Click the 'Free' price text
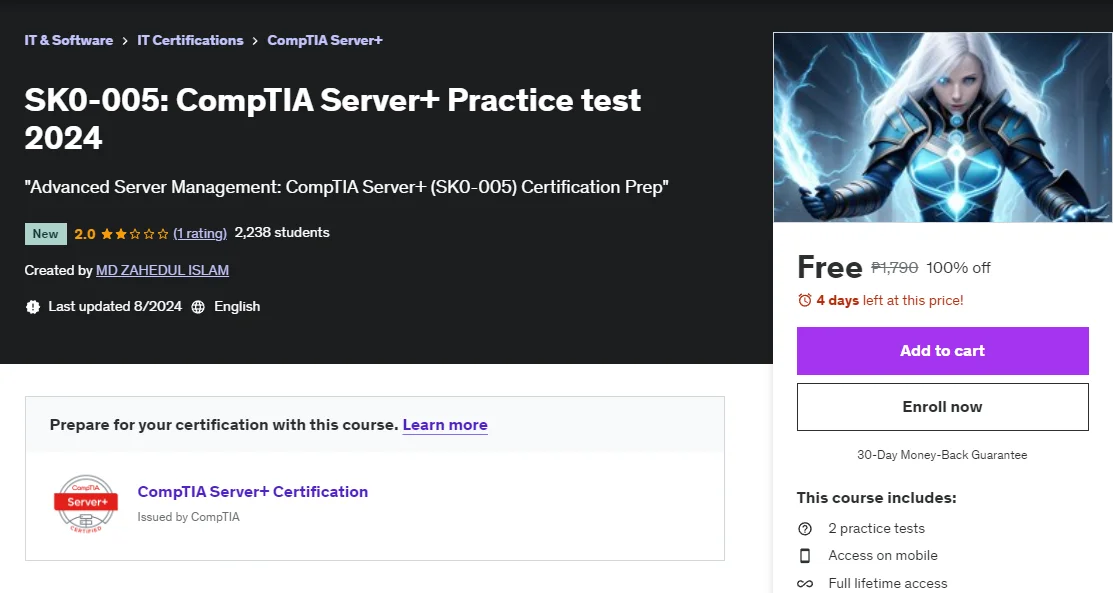Screen dimensions: 1113x593 pos(830,268)
